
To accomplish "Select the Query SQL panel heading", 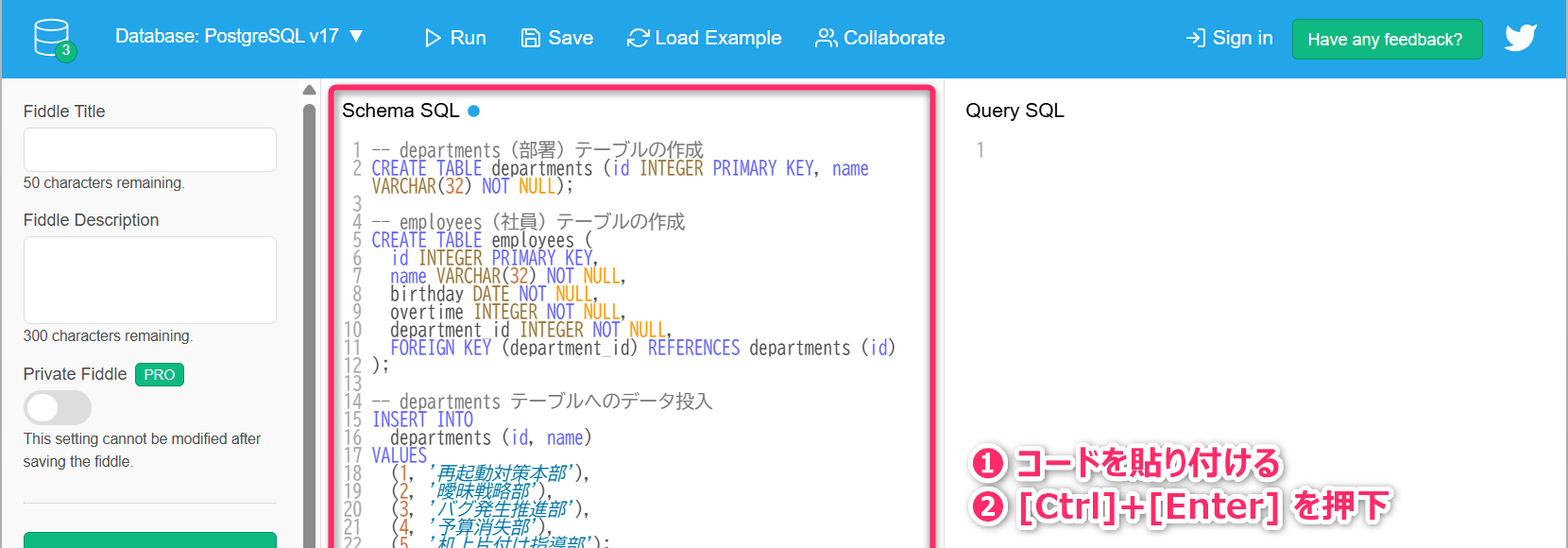I will pyautogui.click(x=1014, y=111).
